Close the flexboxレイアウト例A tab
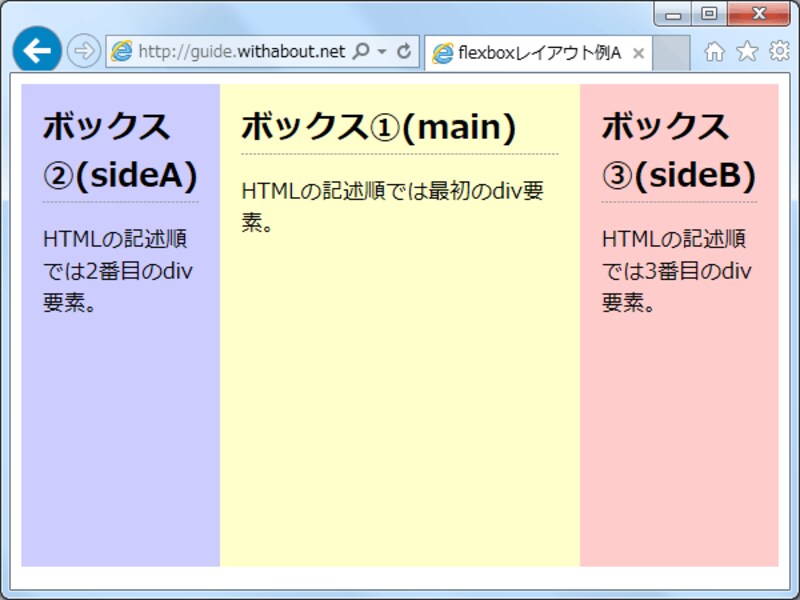800x600 pixels. click(638, 54)
